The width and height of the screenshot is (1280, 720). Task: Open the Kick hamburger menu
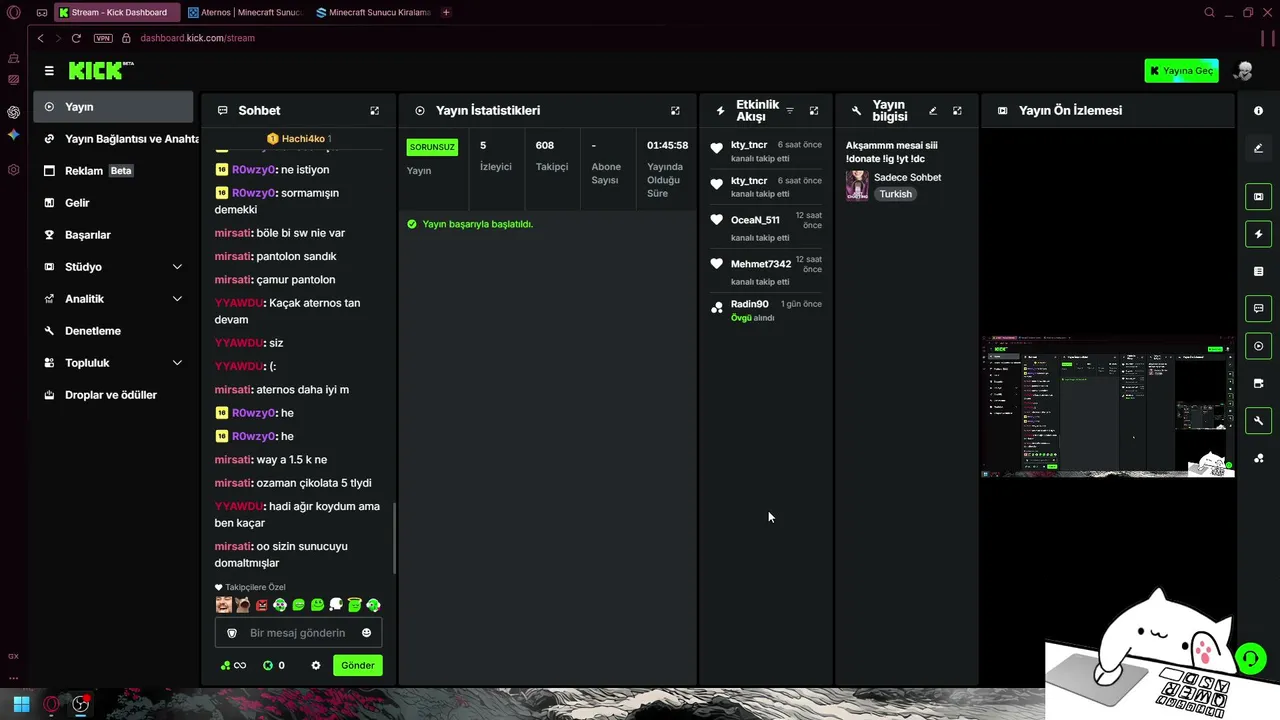pyautogui.click(x=49, y=71)
